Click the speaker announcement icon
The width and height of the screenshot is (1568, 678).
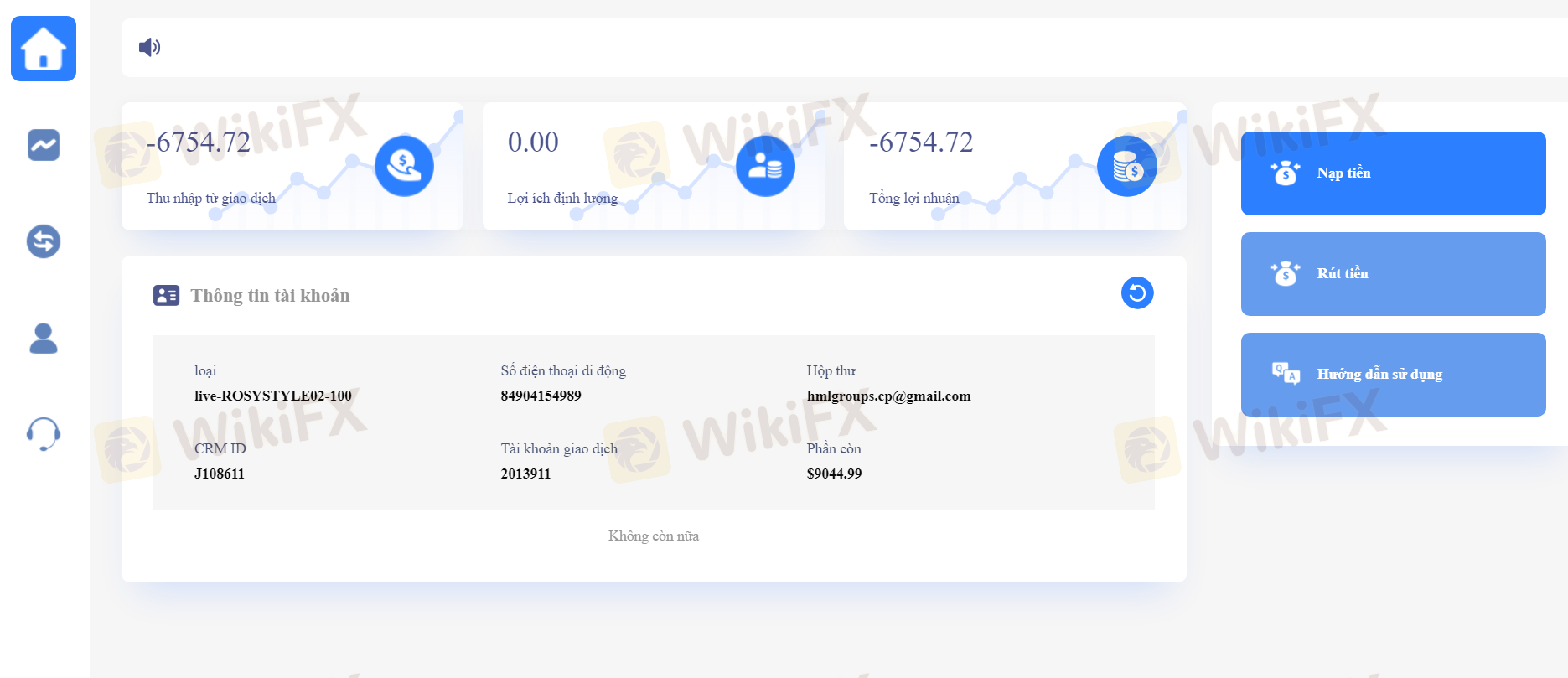[x=150, y=47]
